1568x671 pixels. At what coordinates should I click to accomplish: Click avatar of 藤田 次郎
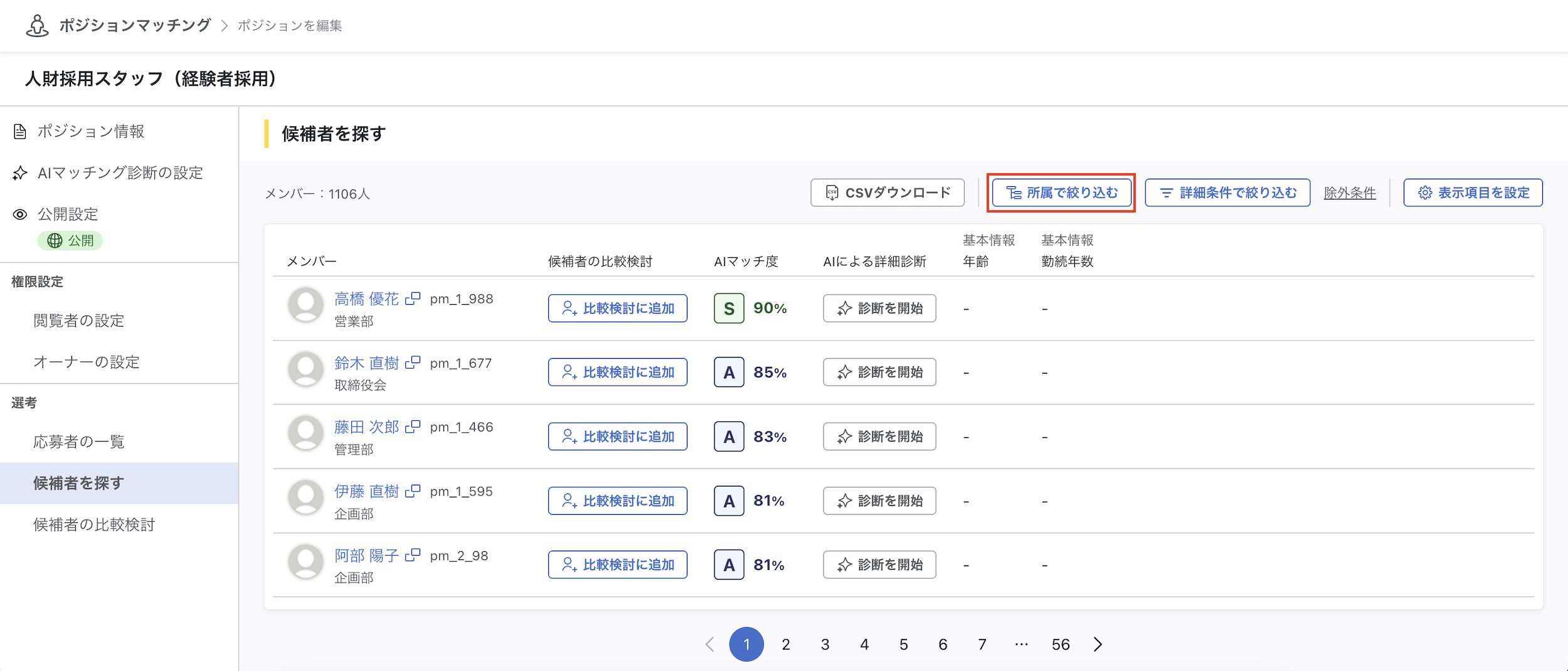click(x=305, y=433)
